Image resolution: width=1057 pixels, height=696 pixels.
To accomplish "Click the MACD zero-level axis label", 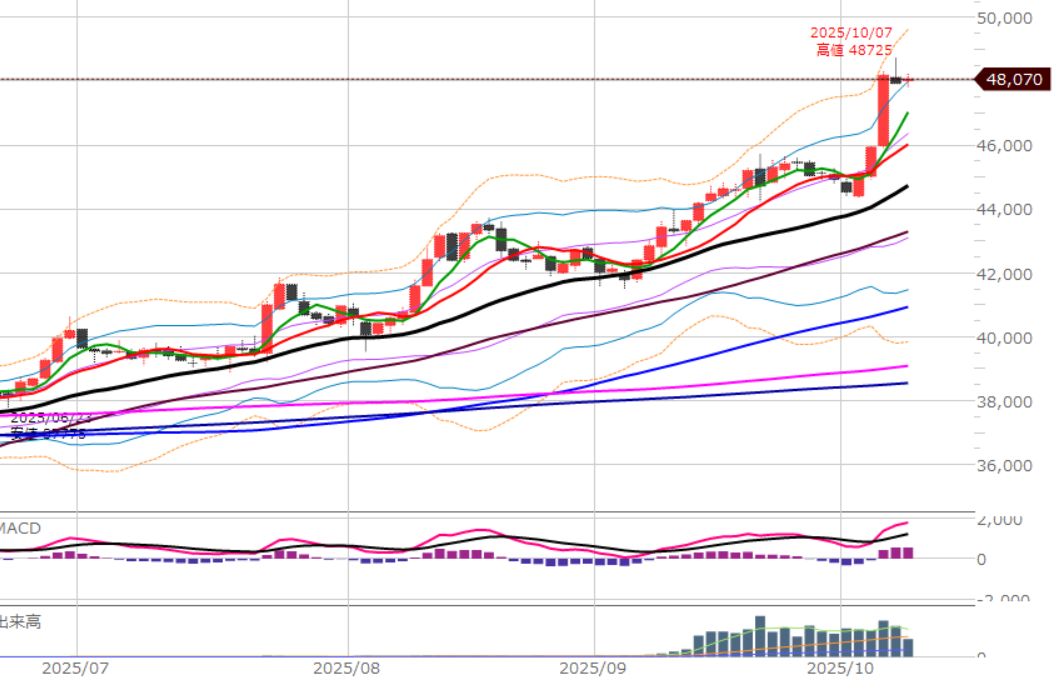I will (x=982, y=559).
